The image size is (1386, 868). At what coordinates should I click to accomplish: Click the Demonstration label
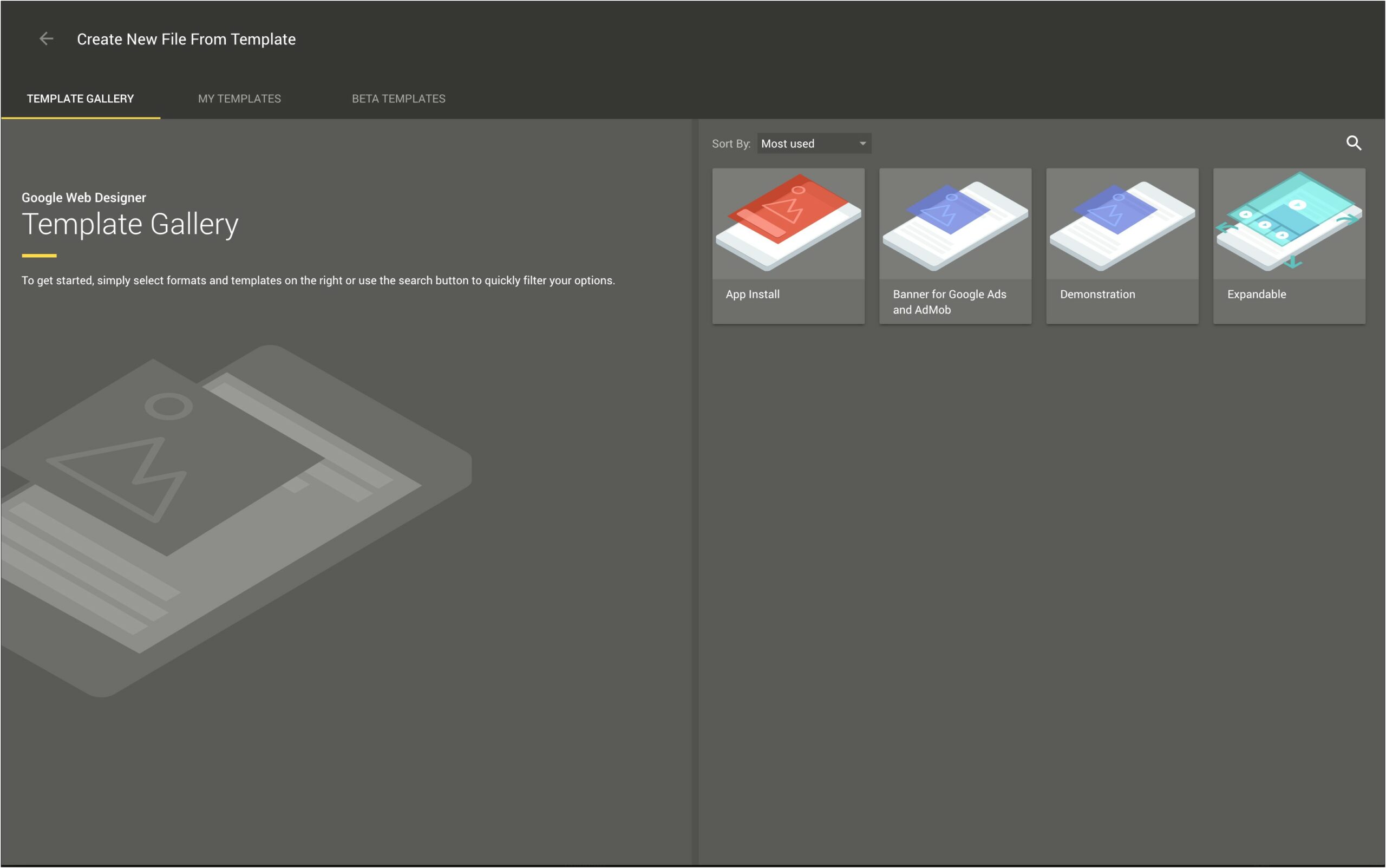click(x=1097, y=295)
